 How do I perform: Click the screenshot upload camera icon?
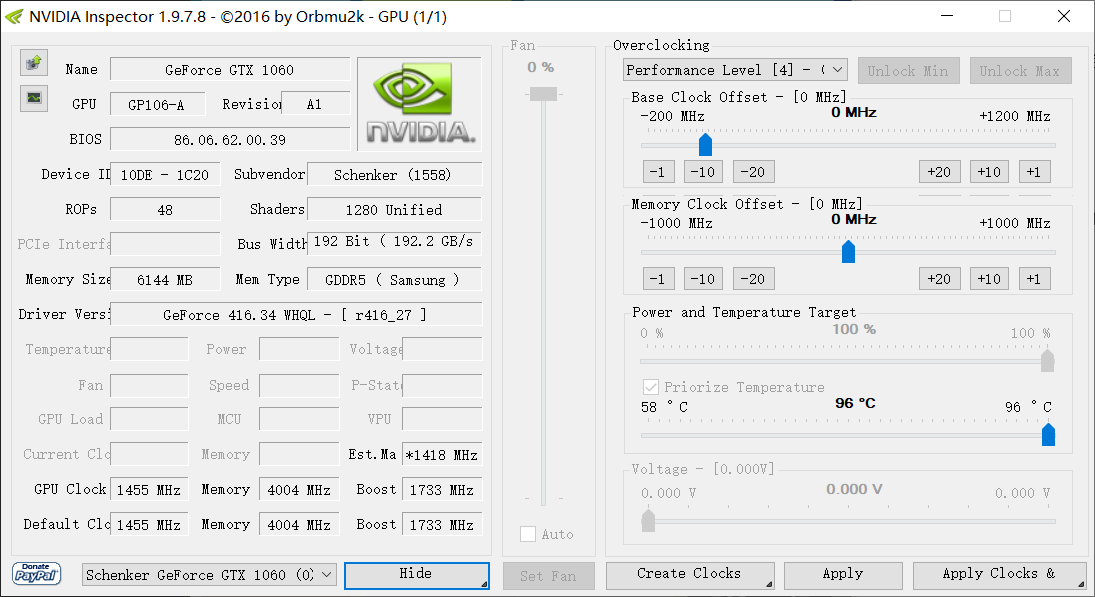tap(33, 62)
